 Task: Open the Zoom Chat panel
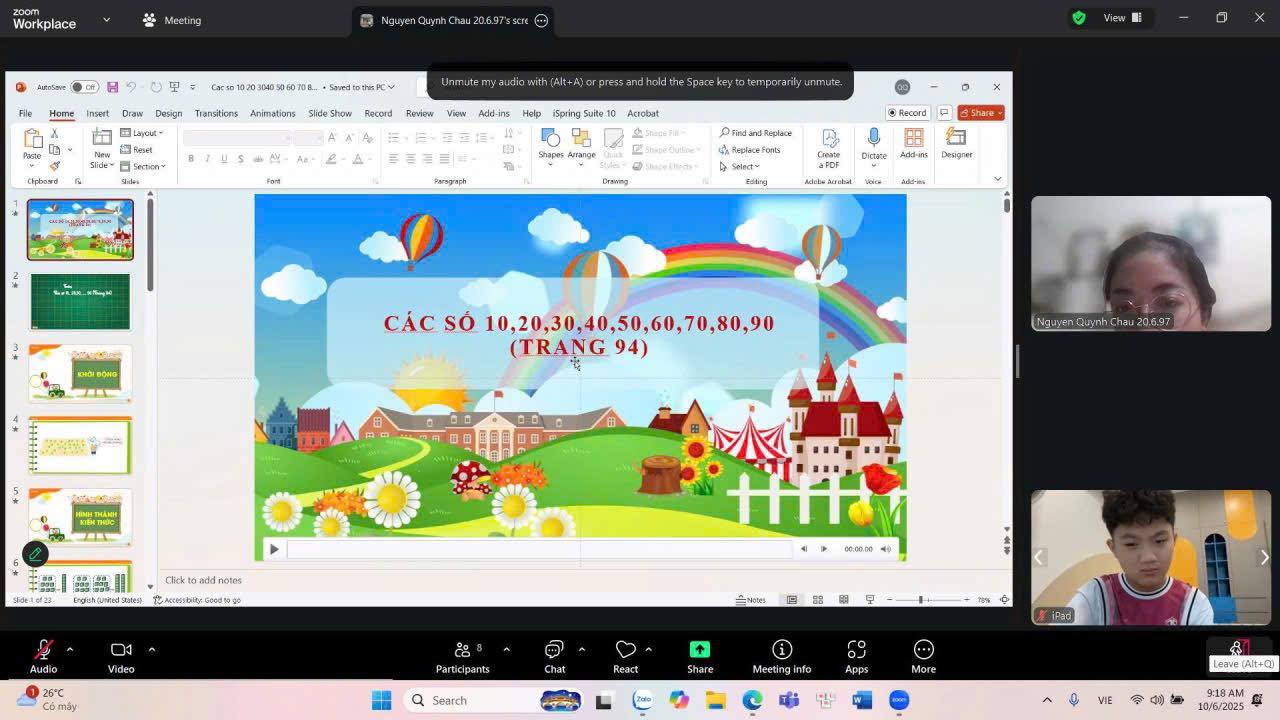[554, 650]
